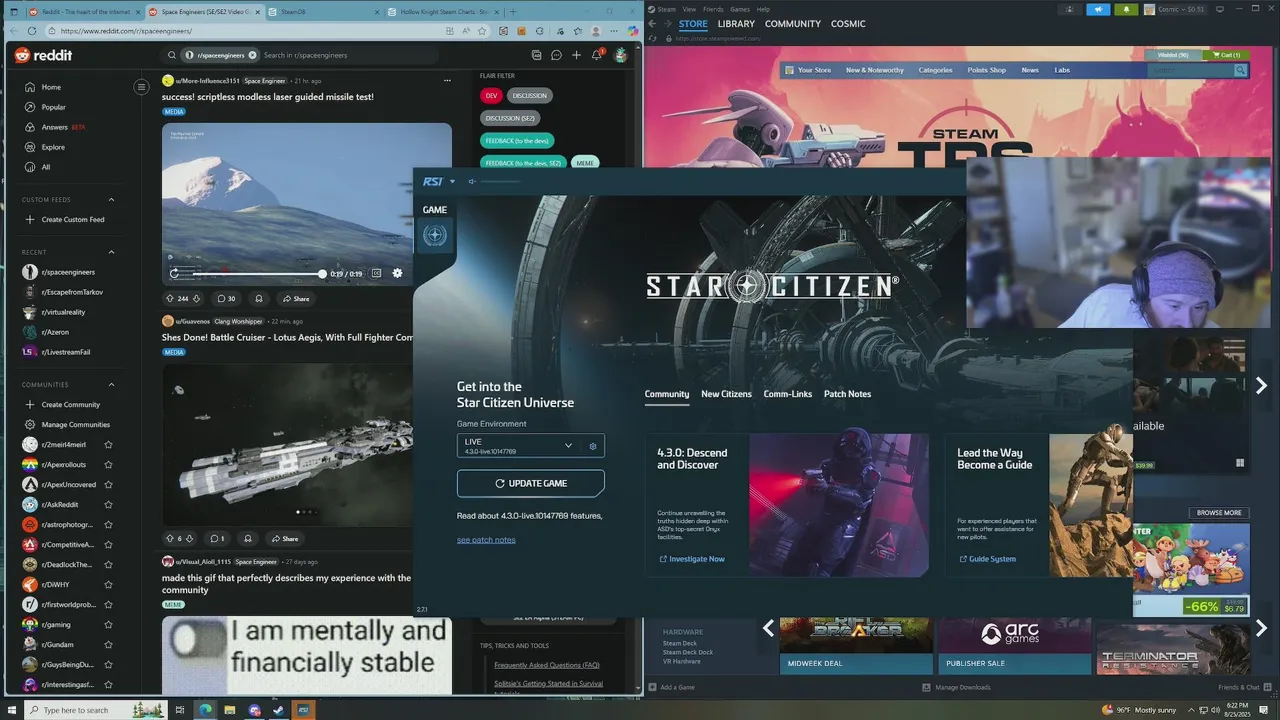This screenshot has height=720, width=1280.
Task: Toggle captions on the missile test video
Action: (376, 273)
